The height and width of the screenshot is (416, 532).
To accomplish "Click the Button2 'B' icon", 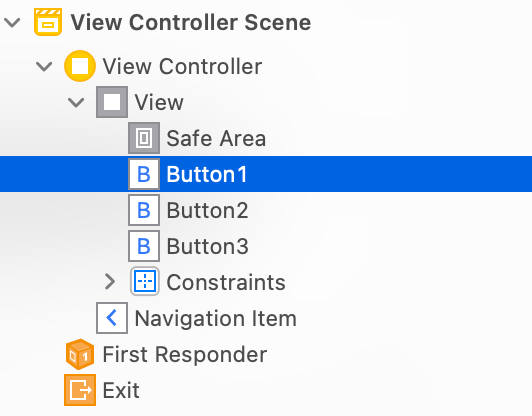I will tap(144, 210).
